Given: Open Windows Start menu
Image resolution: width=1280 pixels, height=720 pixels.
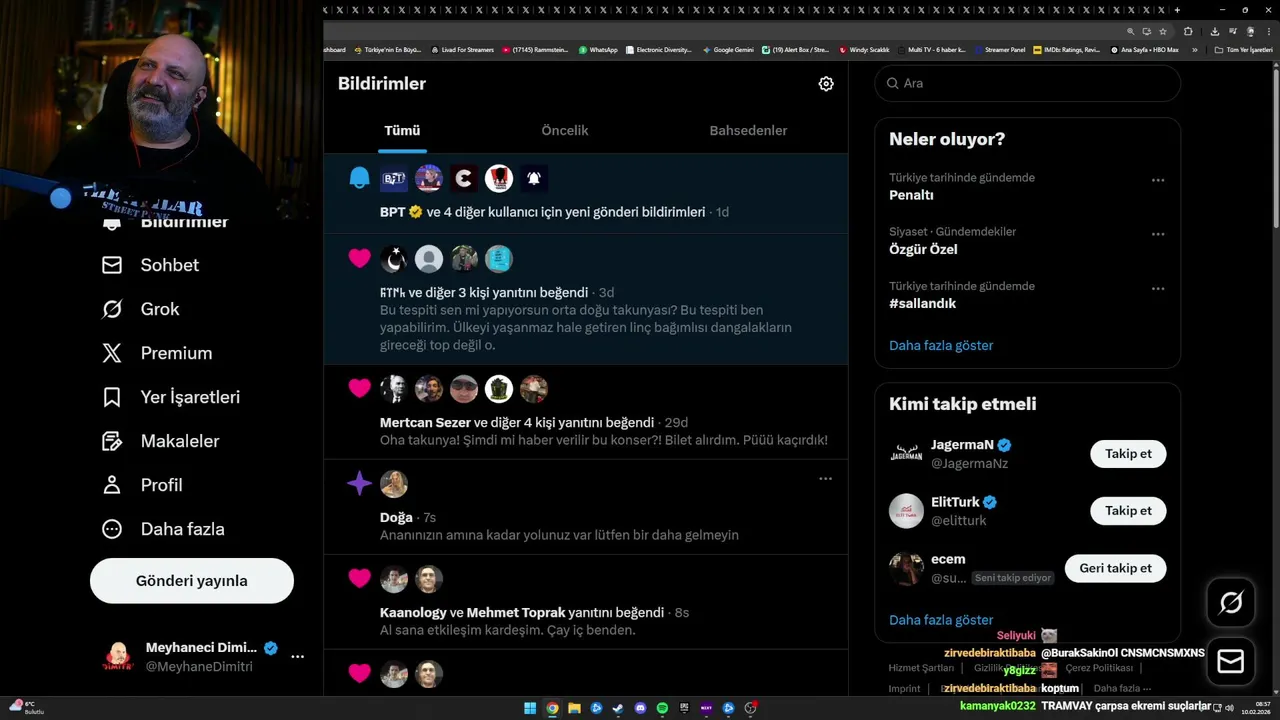Looking at the screenshot, I should [x=530, y=709].
